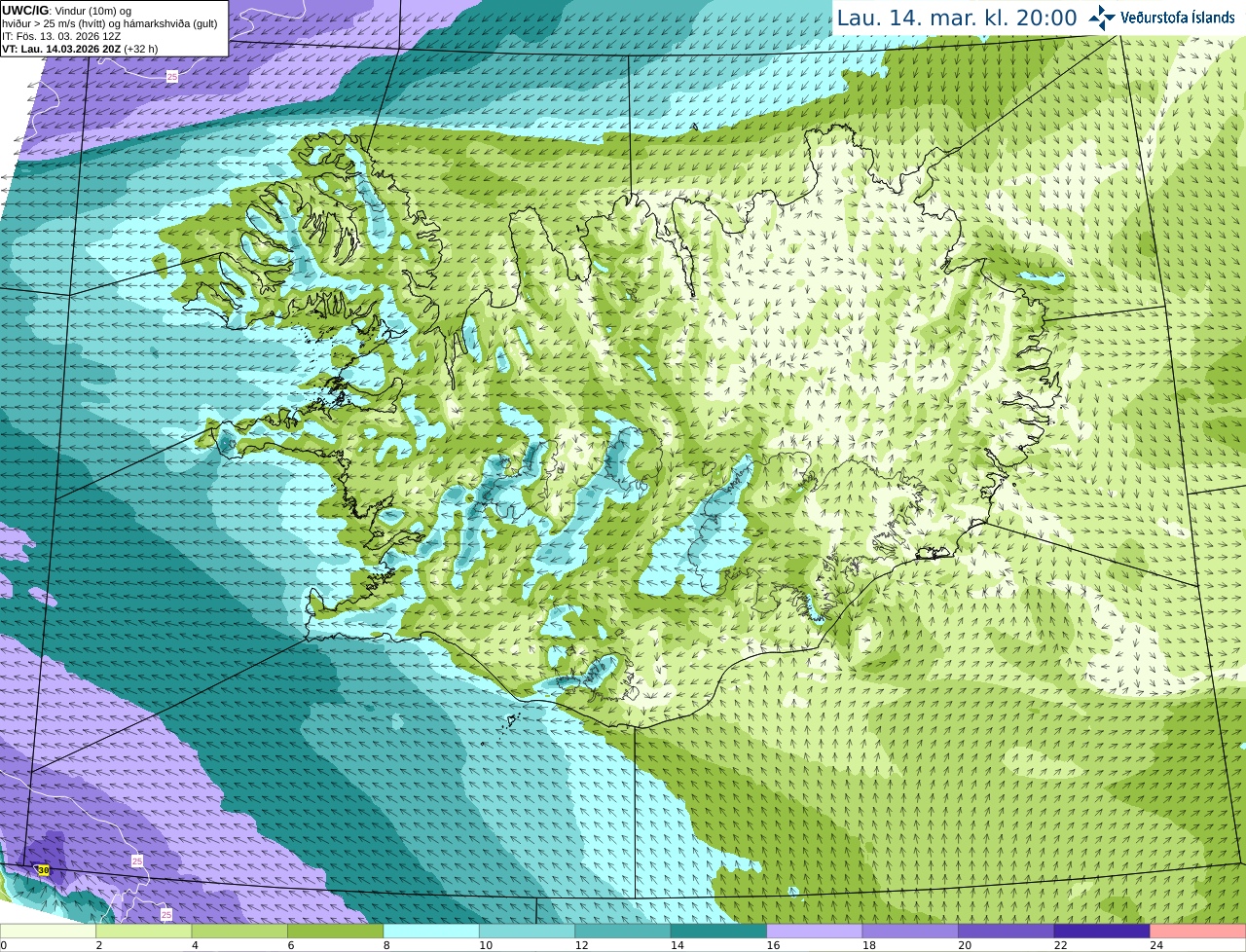Click the Veðurstofa Íslands logo icon
Image resolution: width=1246 pixels, height=952 pixels.
(x=1102, y=18)
